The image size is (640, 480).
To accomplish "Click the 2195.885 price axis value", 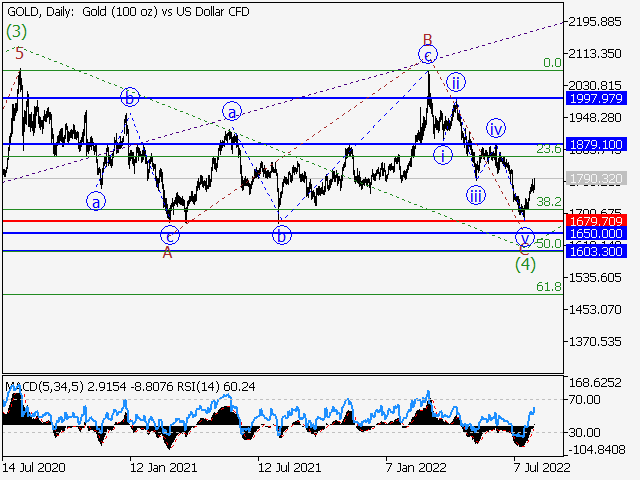I will pos(595,22).
